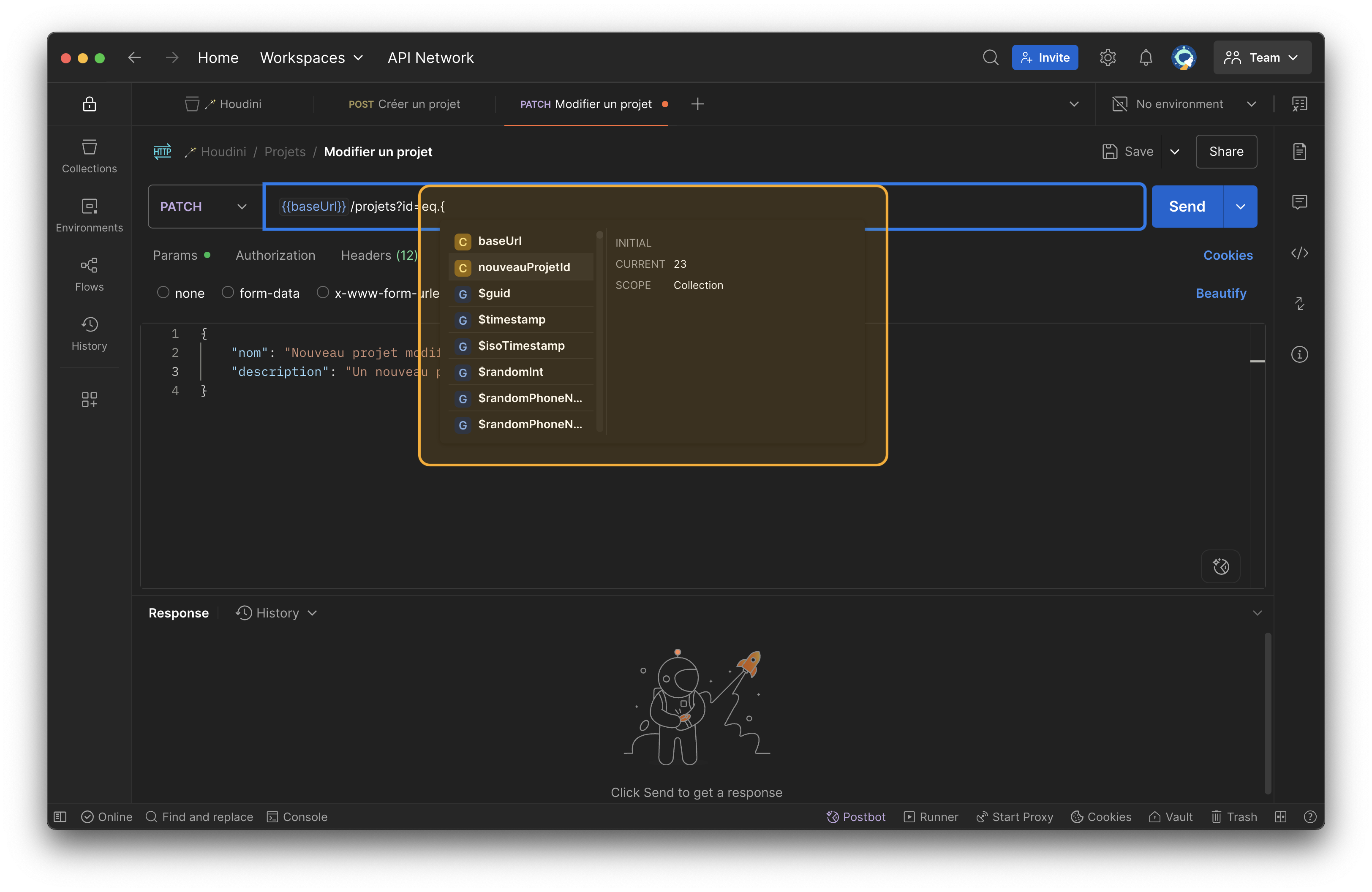Open the Params tab

click(x=181, y=255)
